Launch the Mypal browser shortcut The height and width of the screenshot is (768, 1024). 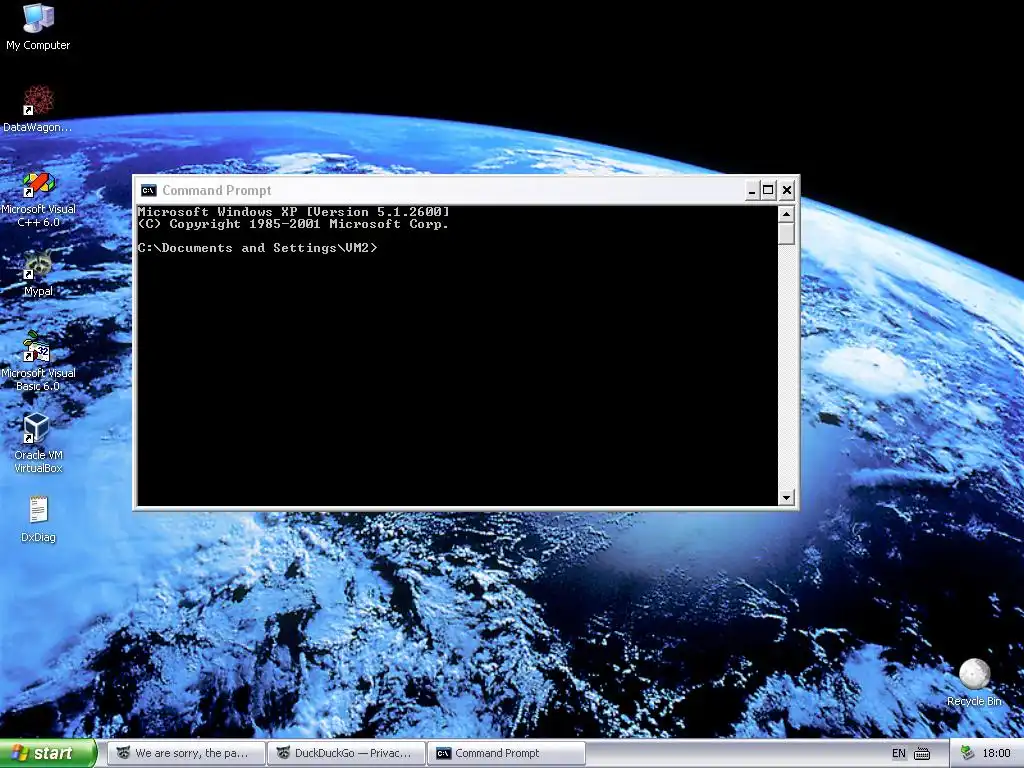38,273
